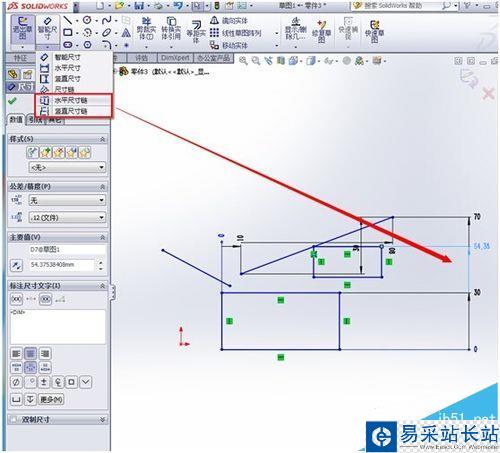Viewport: 500px width, 453px height.
Task: Toggle top text justification button
Action: [16, 367]
